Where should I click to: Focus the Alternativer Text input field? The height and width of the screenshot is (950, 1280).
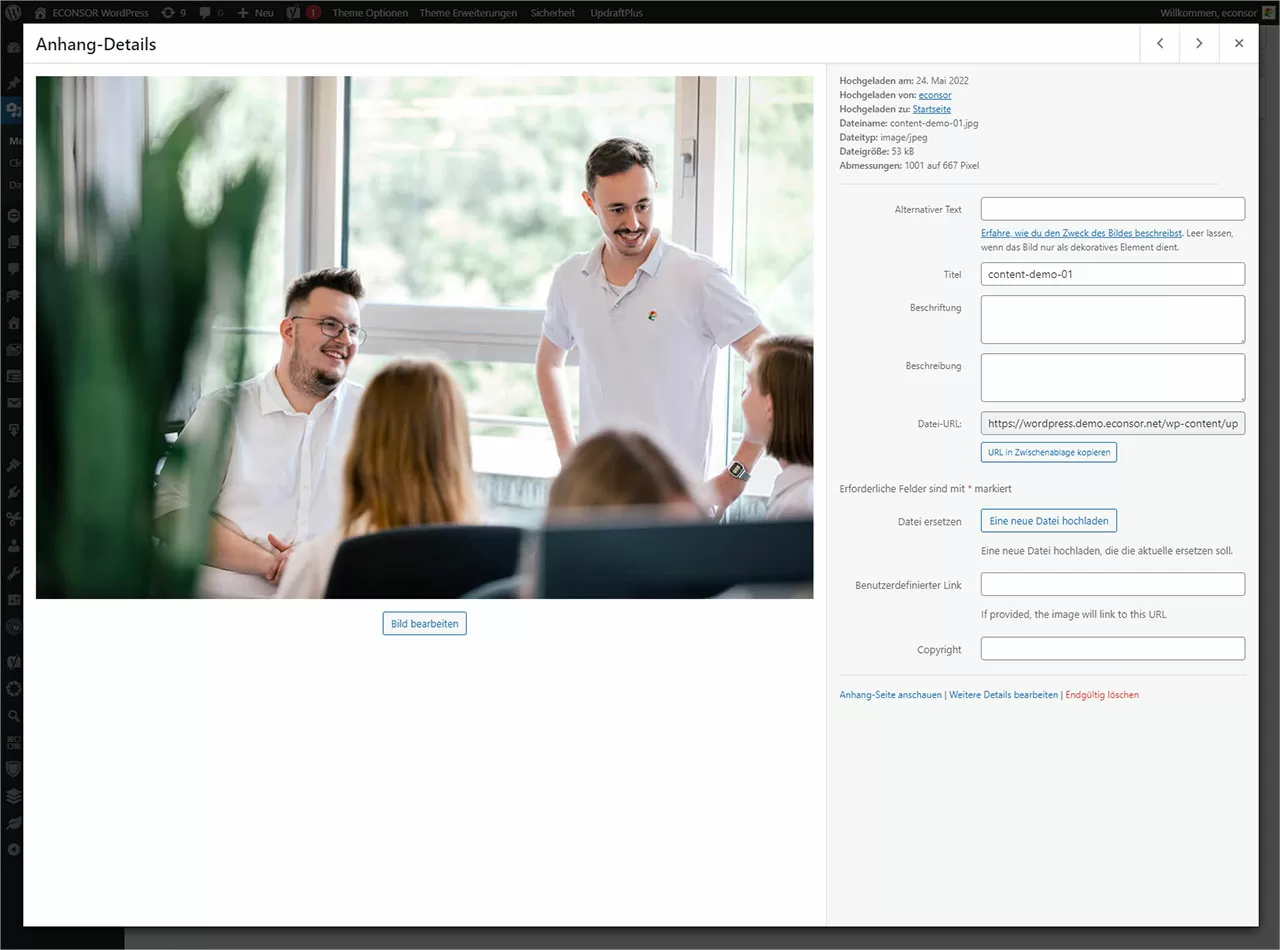pyautogui.click(x=1112, y=208)
